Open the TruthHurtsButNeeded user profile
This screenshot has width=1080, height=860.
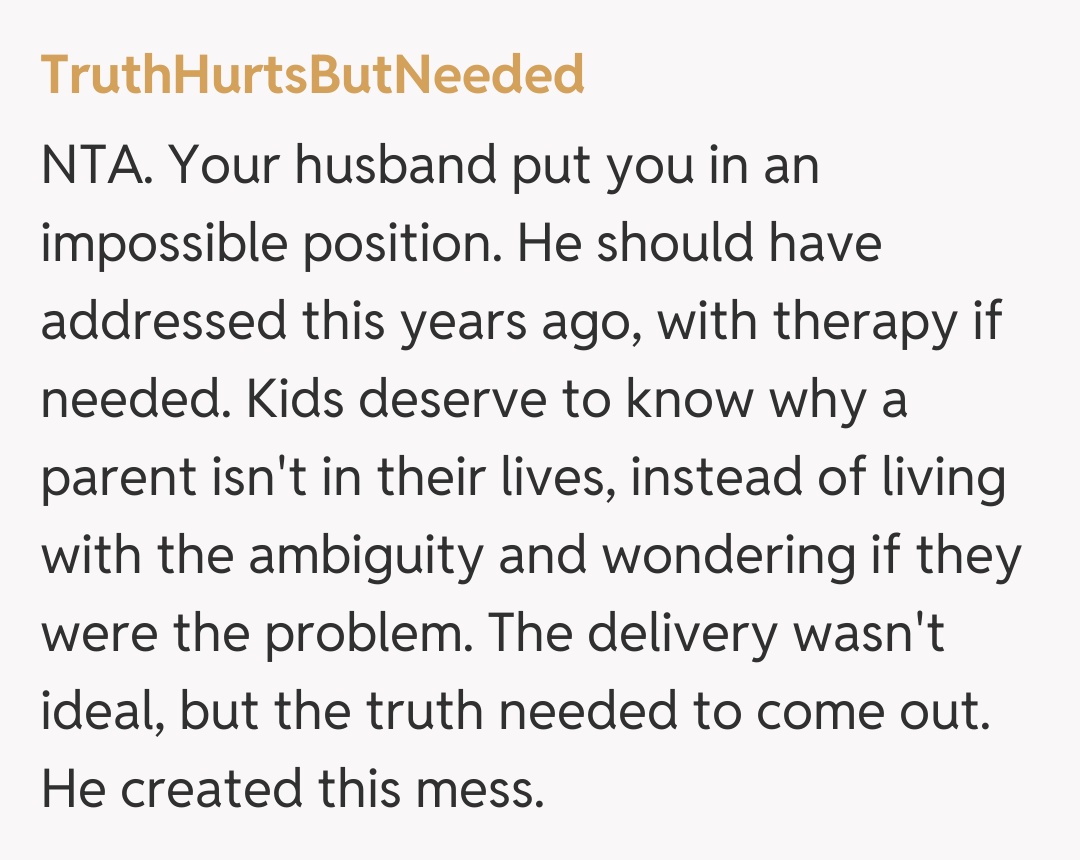tap(312, 75)
